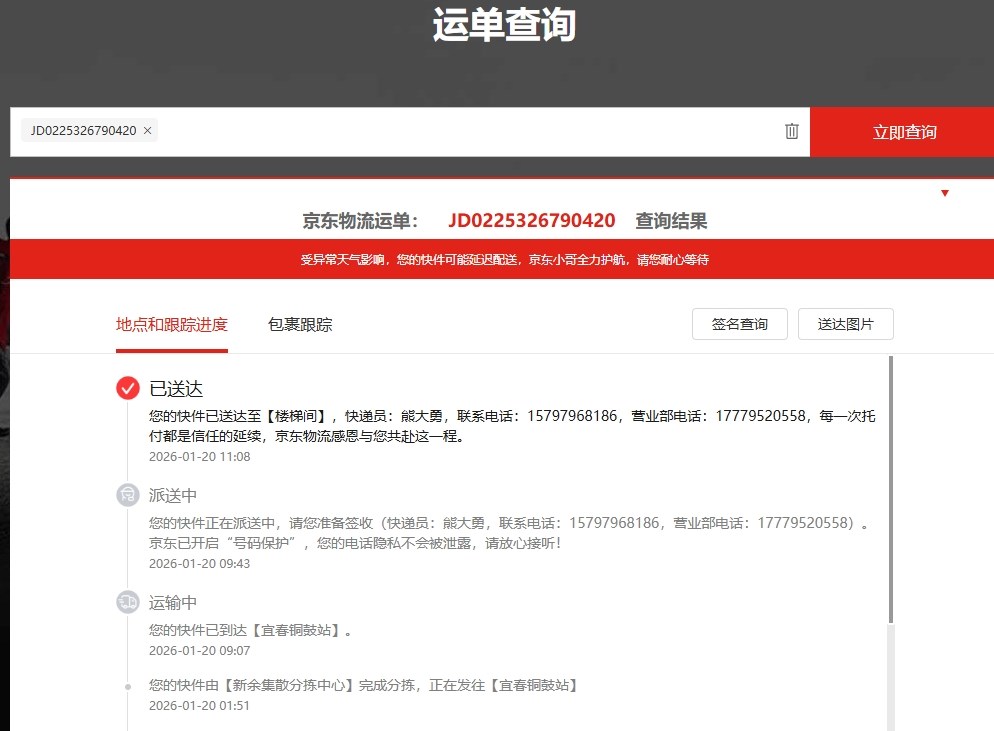This screenshot has height=731, width=994.
Task: Click the 已送达 status heading
Action: (176, 389)
